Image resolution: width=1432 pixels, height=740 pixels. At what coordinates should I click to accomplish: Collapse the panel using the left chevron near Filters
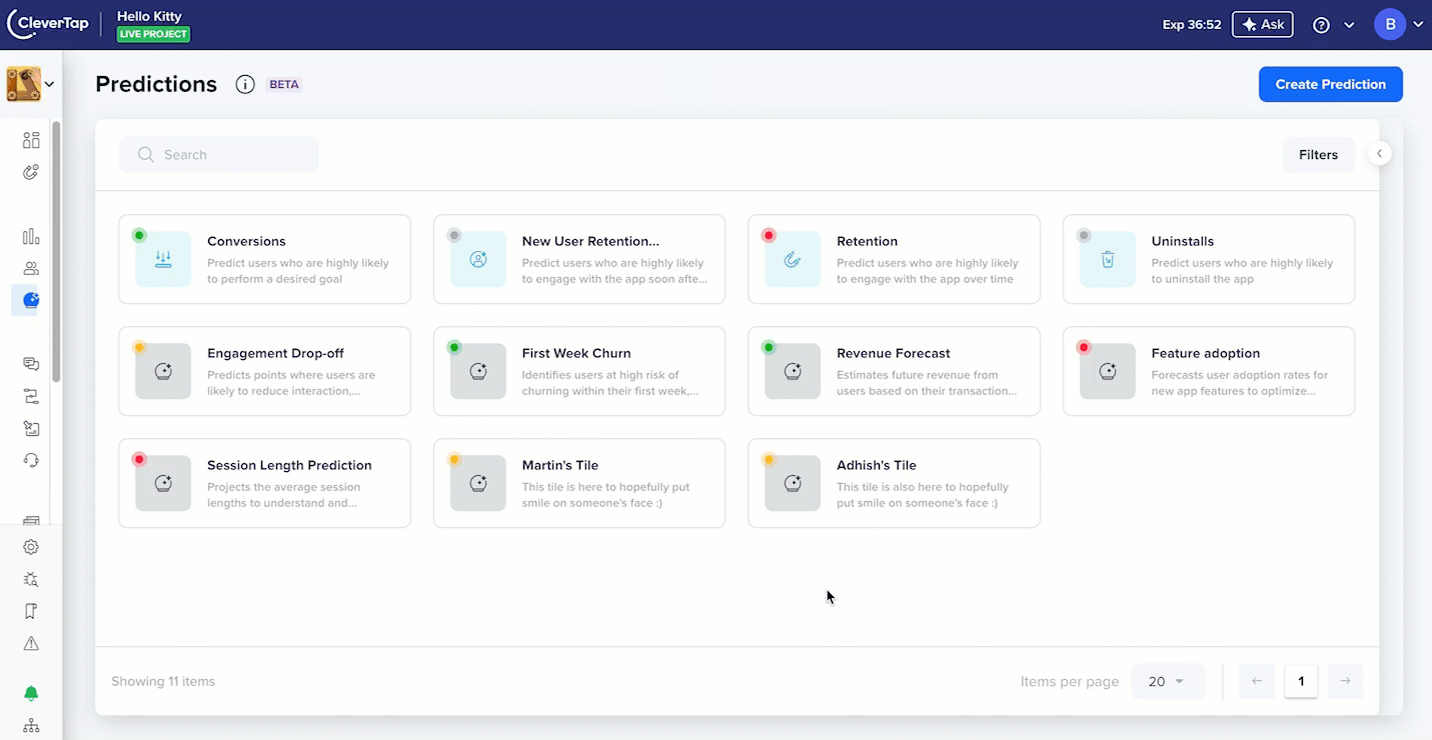click(x=1379, y=153)
